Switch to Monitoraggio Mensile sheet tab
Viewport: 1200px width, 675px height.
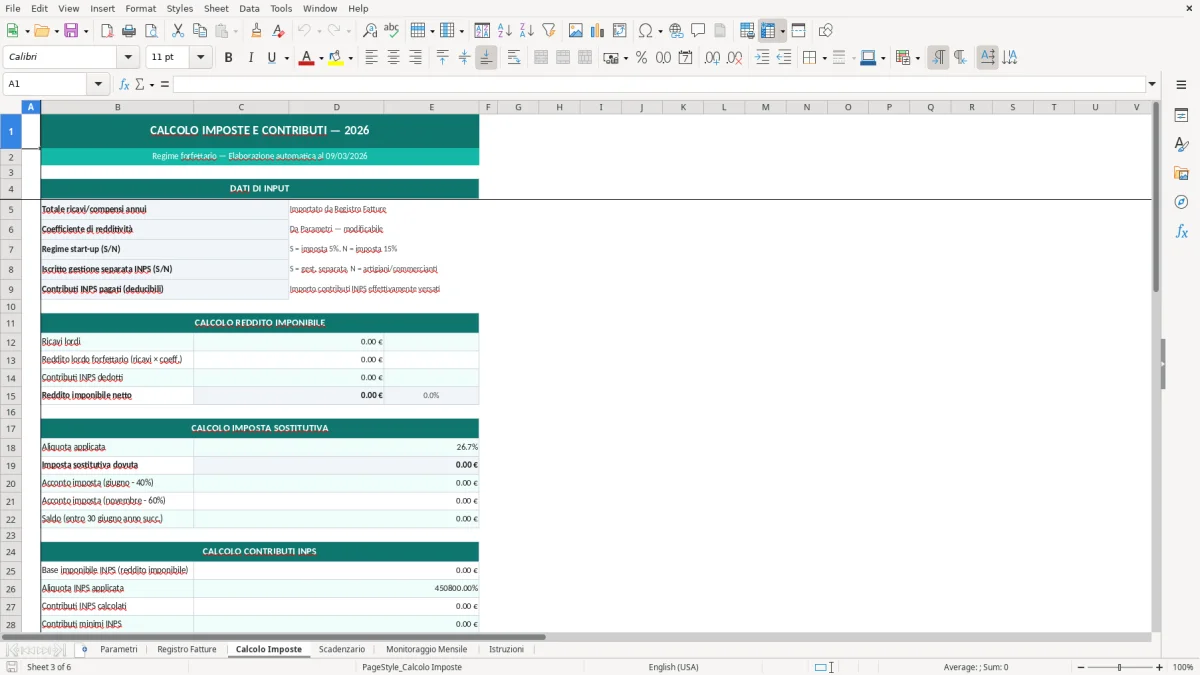click(x=427, y=649)
